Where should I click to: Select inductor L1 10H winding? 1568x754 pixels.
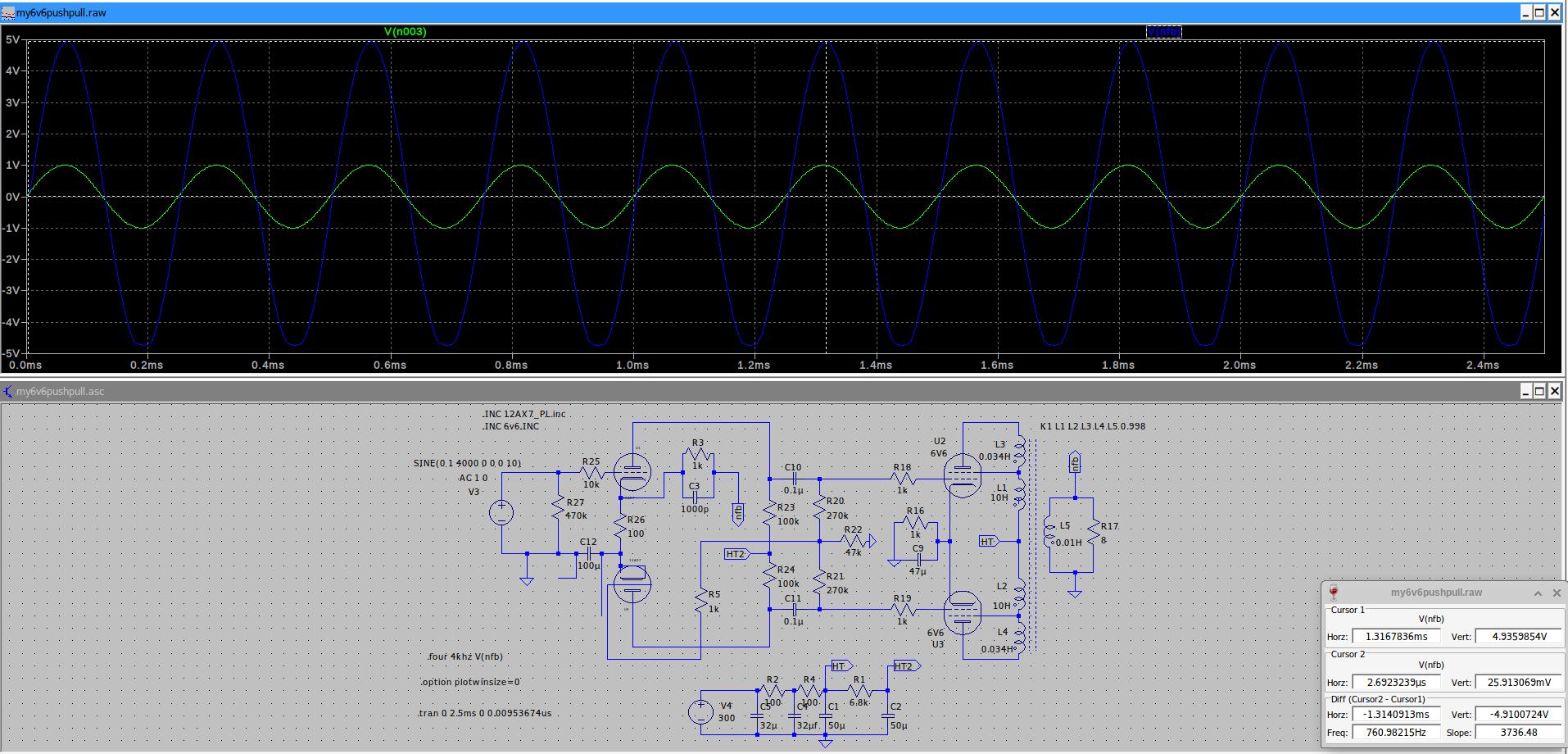pyautogui.click(x=1020, y=493)
